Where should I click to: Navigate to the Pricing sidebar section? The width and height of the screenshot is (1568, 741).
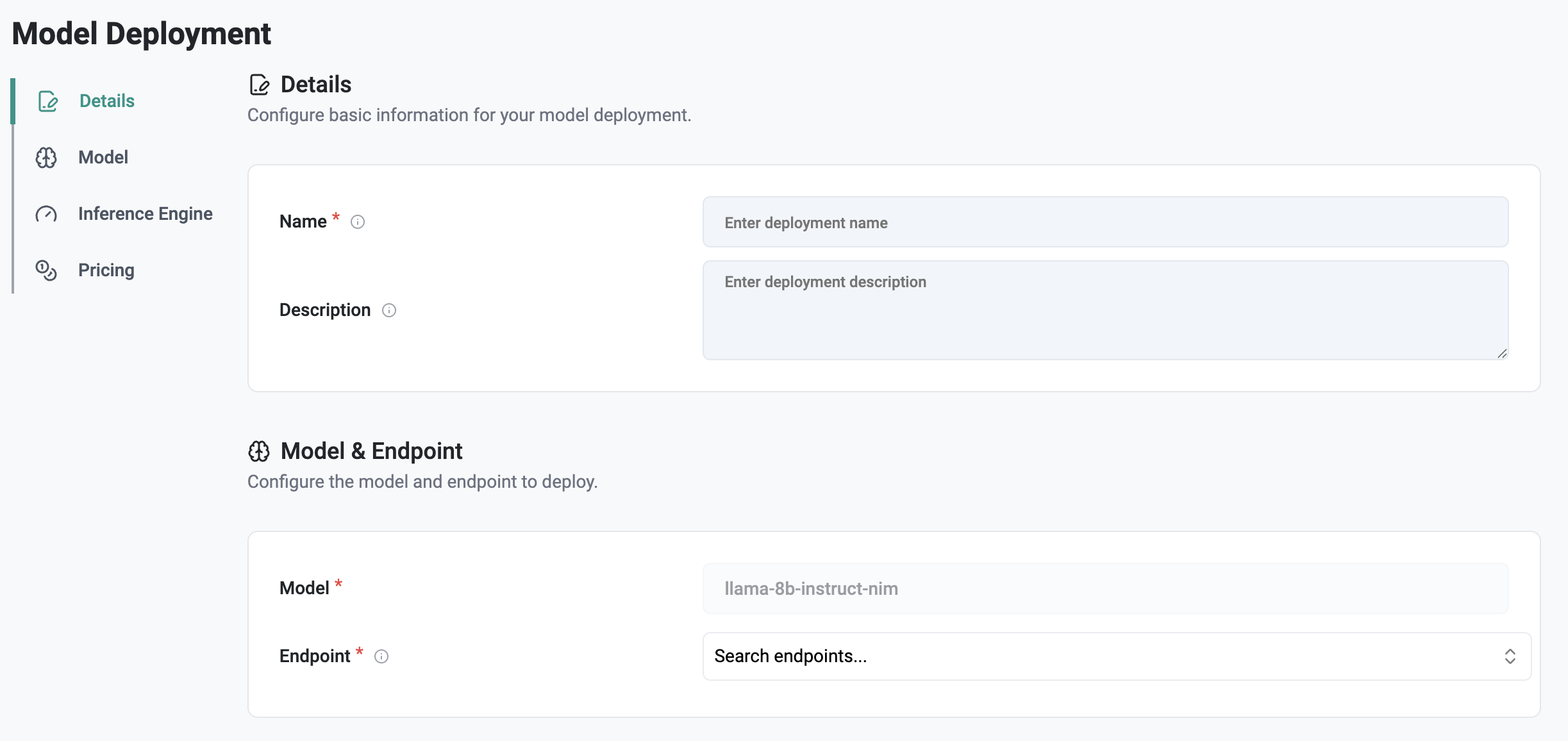106,271
